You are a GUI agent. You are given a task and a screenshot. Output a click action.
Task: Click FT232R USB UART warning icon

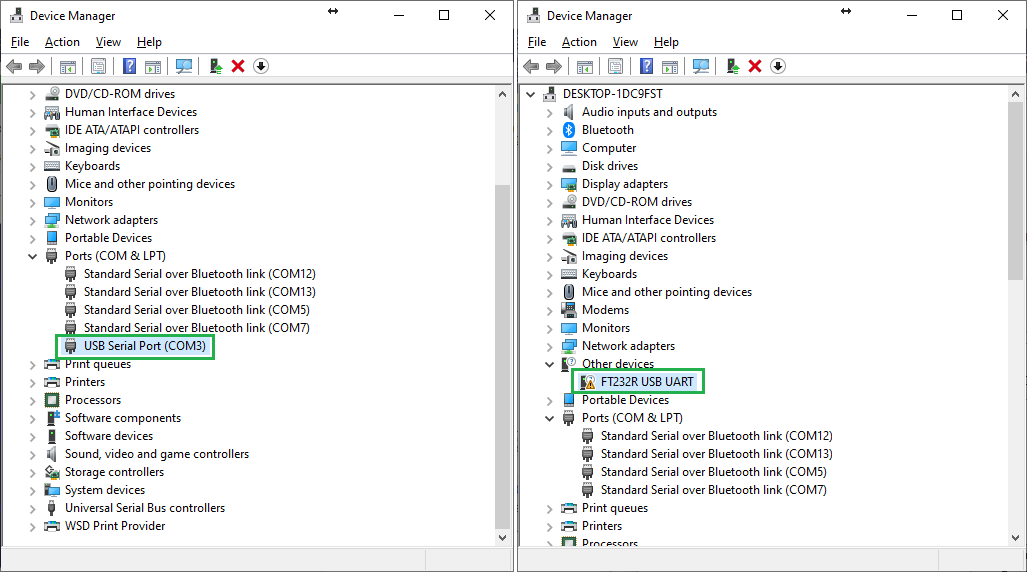click(x=588, y=382)
